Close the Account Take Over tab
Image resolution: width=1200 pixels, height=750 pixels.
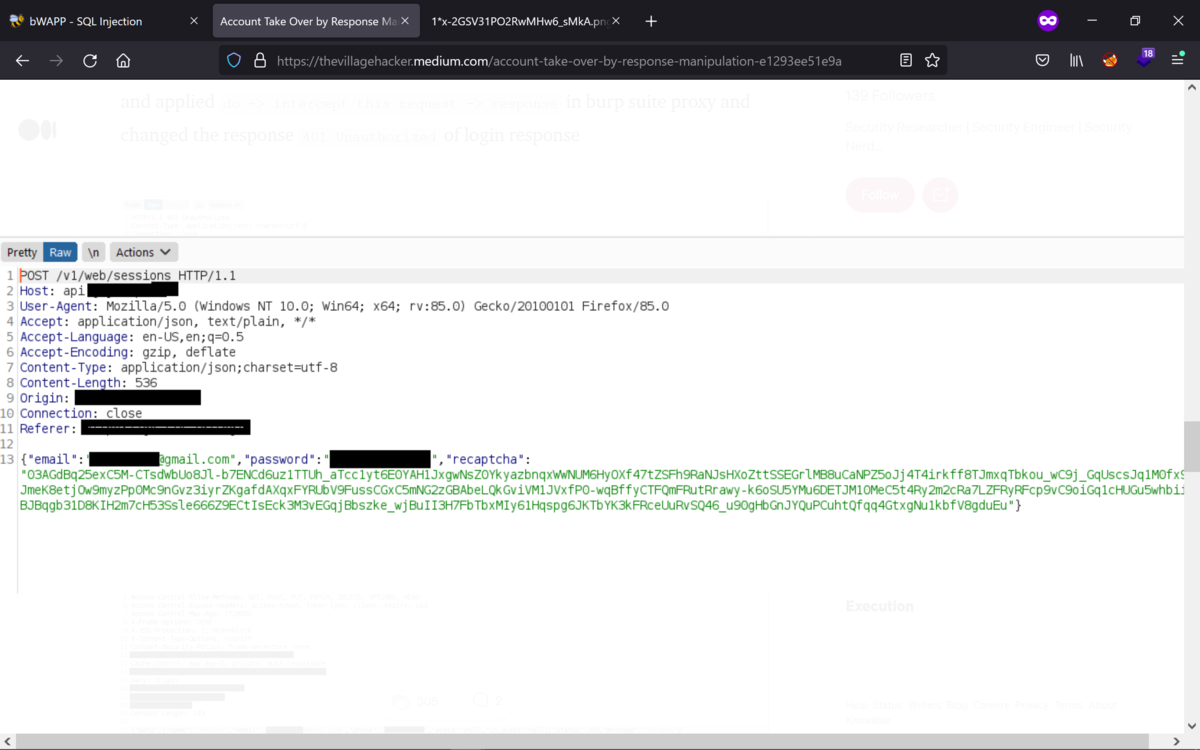[x=405, y=21]
